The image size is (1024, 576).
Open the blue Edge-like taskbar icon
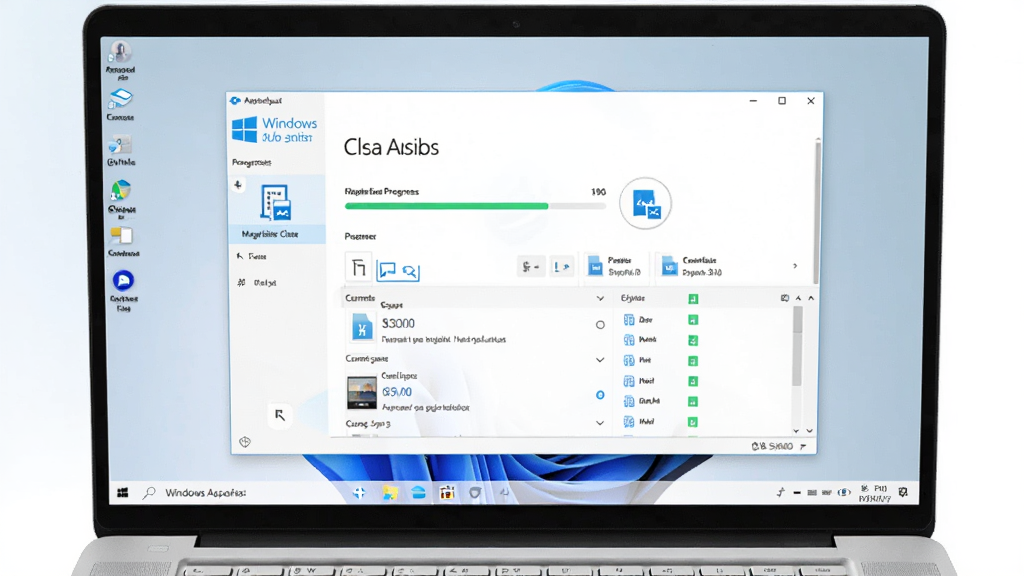tap(419, 493)
